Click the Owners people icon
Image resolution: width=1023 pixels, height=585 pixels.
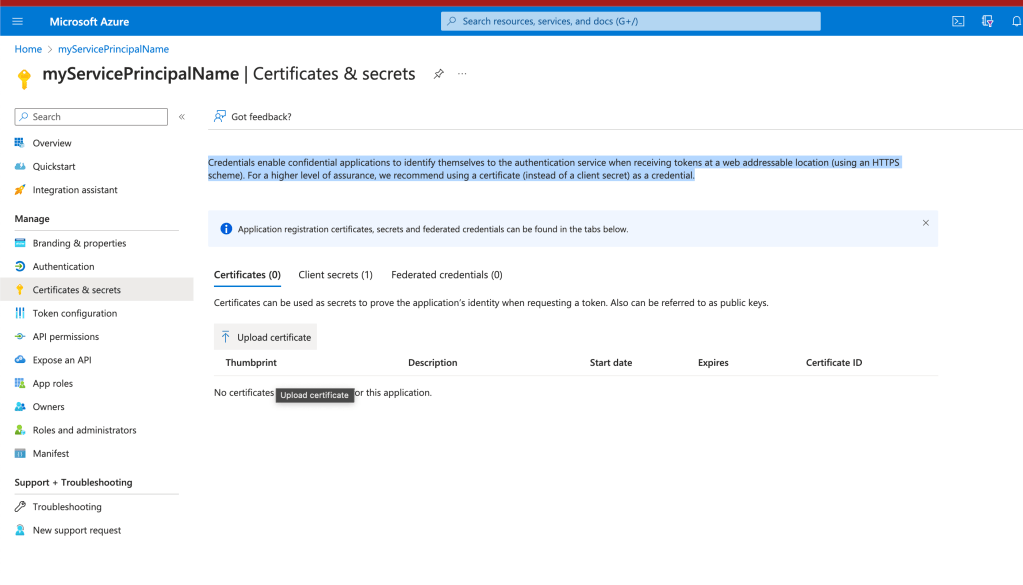point(20,406)
